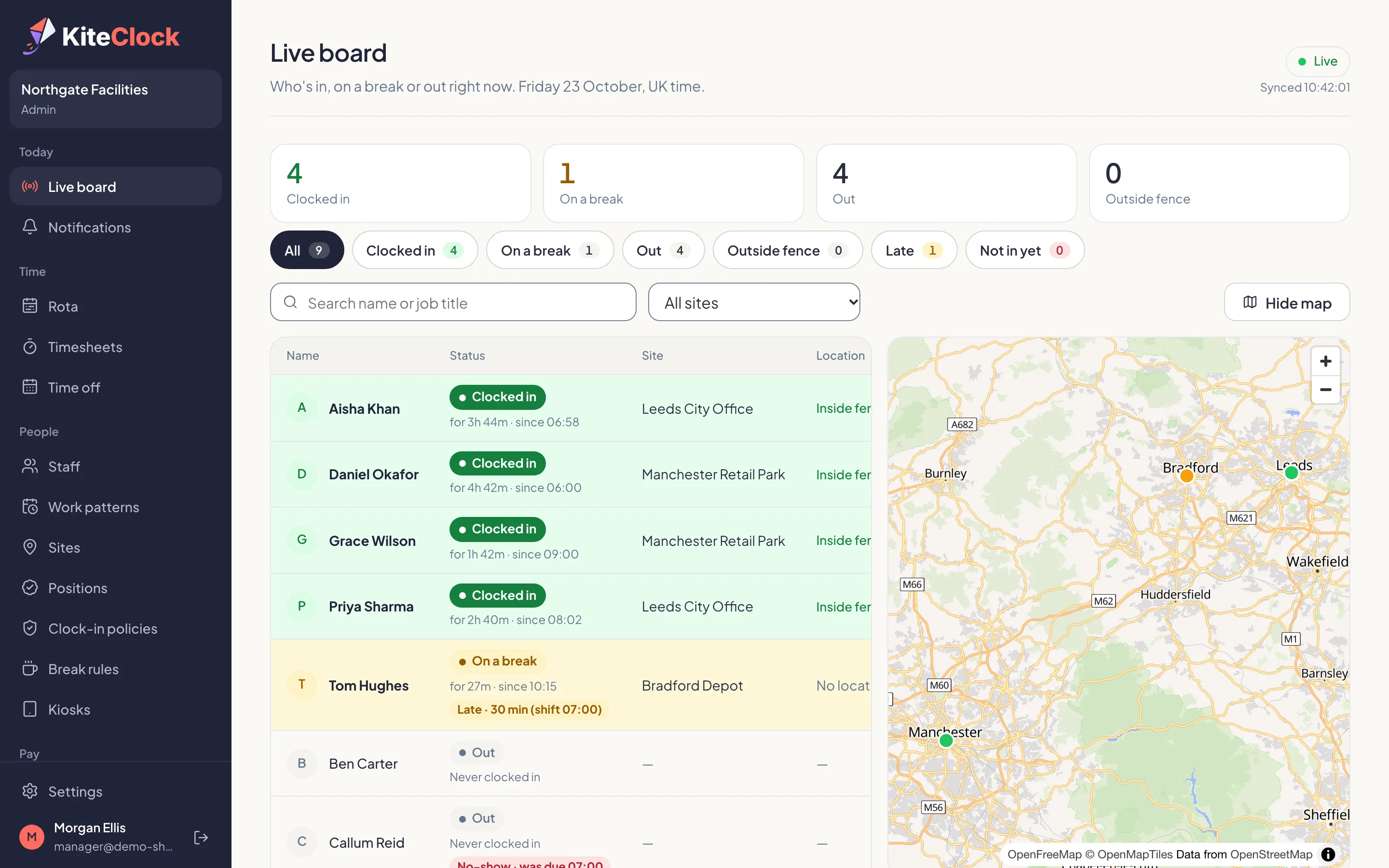Click the Hide map button
1389x868 pixels.
1287,302
